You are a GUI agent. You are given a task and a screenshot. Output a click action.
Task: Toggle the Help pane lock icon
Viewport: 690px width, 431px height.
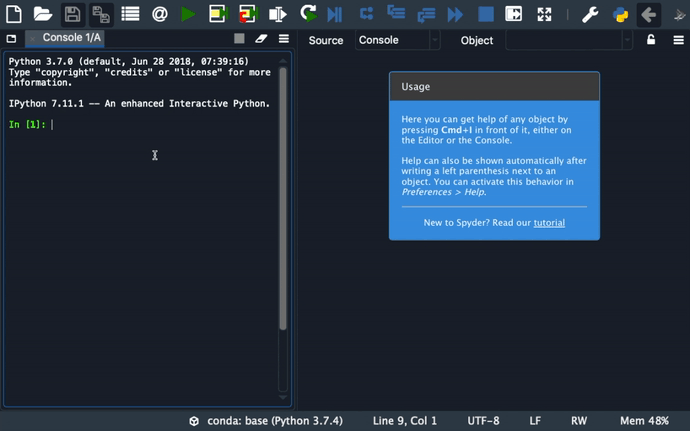pyautogui.click(x=651, y=40)
